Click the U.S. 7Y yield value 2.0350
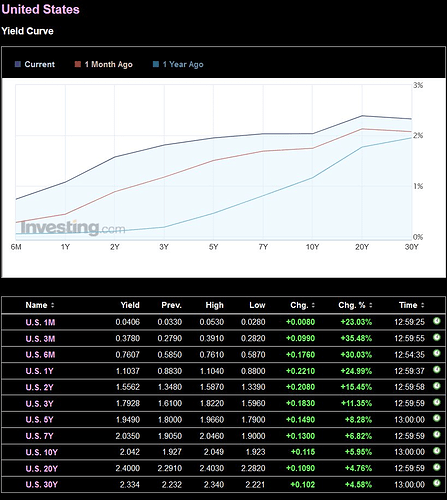447x500 pixels. coord(128,436)
